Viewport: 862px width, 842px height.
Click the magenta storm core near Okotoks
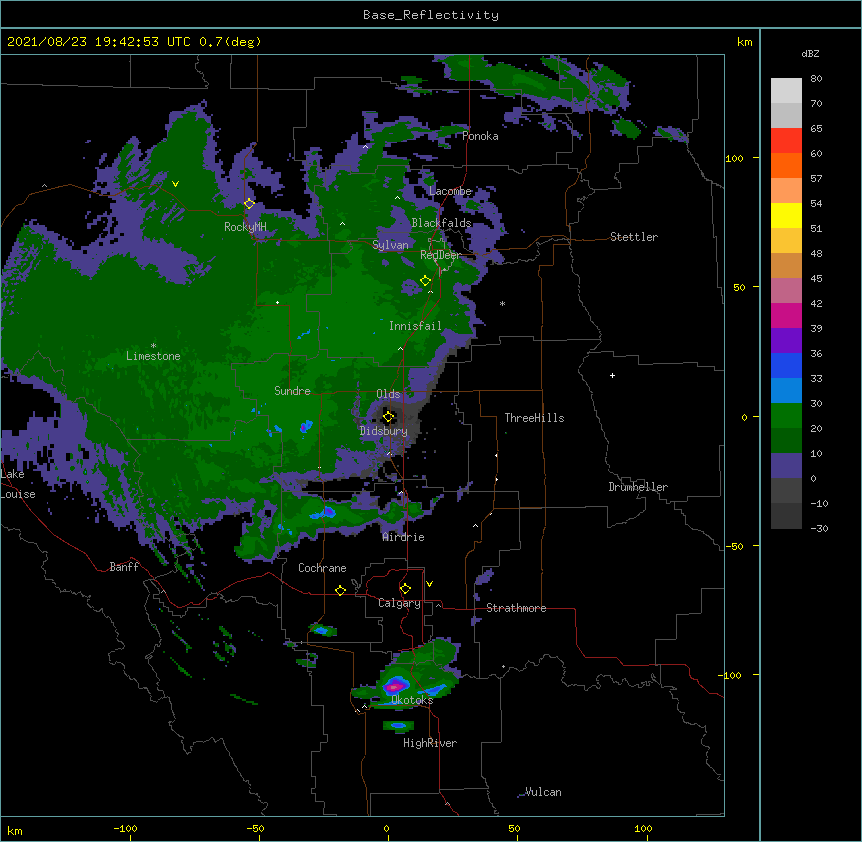tap(394, 686)
